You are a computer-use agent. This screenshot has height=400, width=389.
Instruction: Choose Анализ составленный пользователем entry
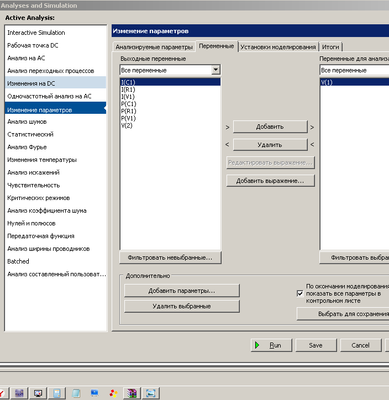tap(56, 274)
